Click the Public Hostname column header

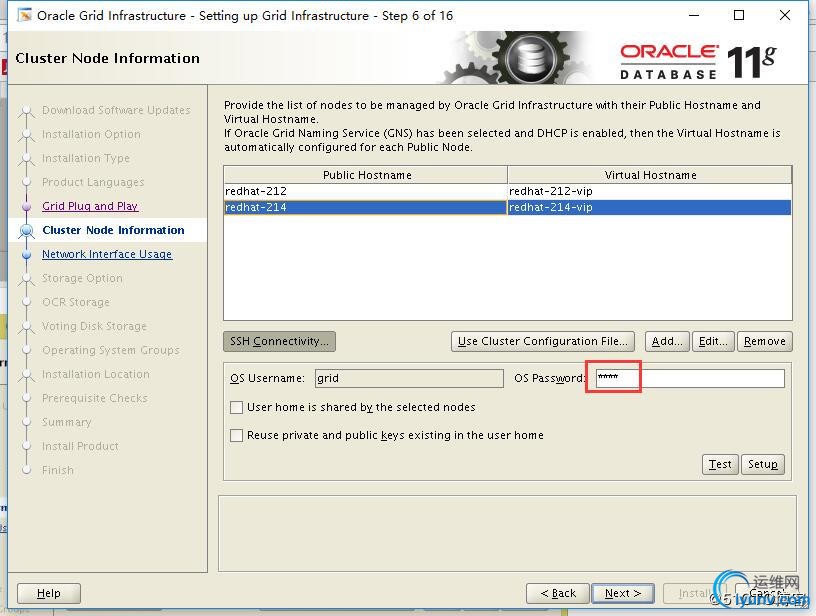coord(366,175)
